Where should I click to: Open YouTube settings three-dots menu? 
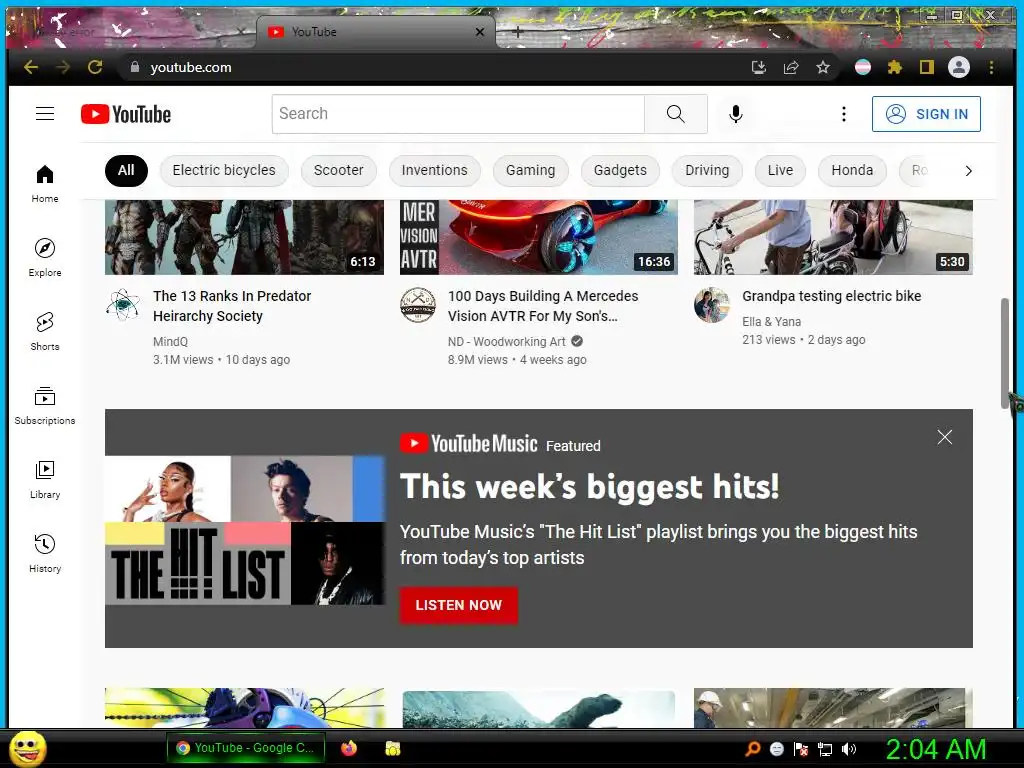[844, 114]
